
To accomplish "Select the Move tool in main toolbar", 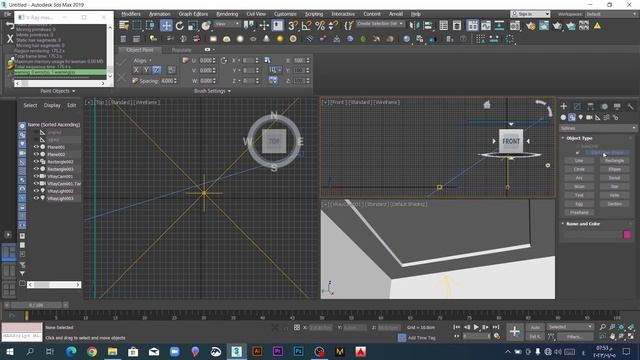I will [166, 26].
